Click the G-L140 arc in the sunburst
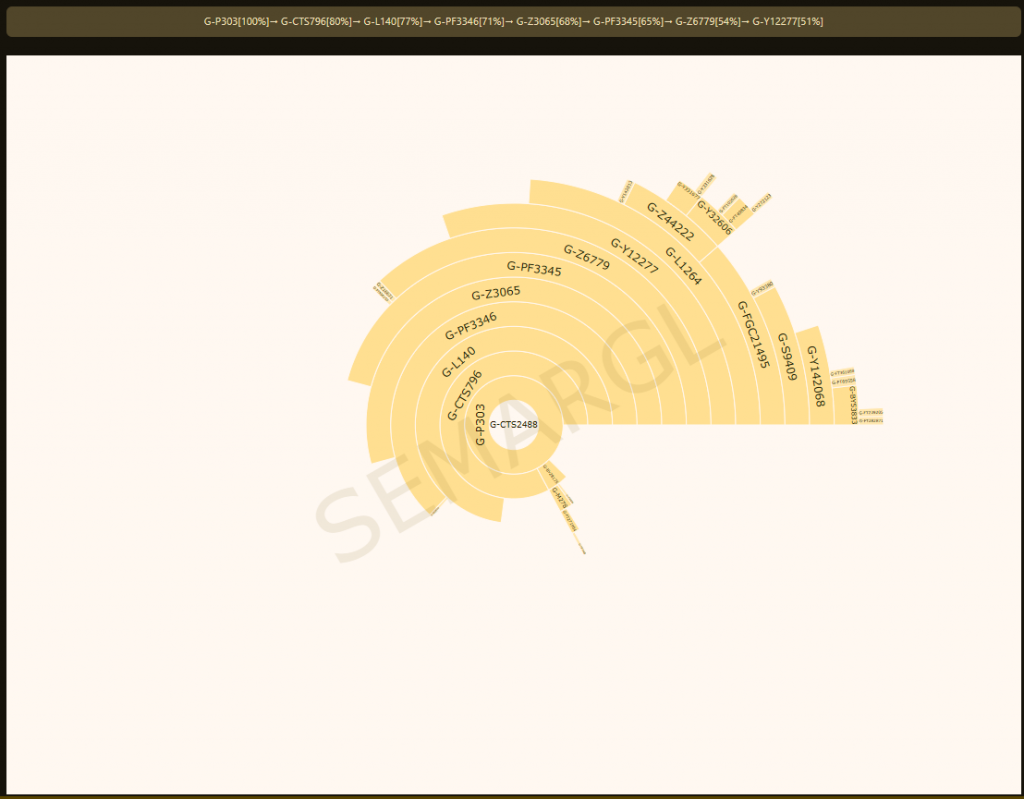This screenshot has width=1024, height=799. (458, 362)
